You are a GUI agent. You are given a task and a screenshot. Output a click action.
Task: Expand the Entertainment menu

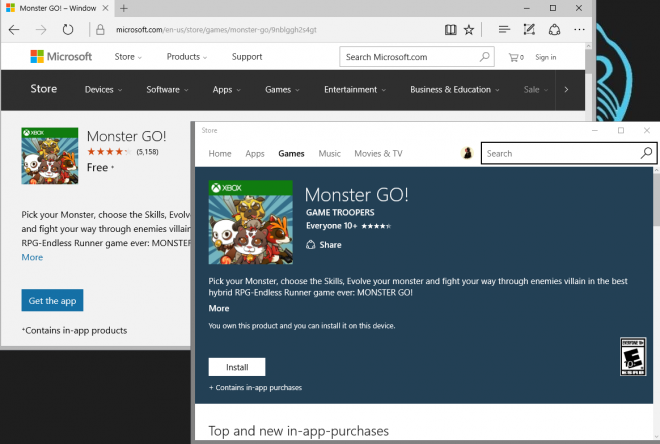354,90
